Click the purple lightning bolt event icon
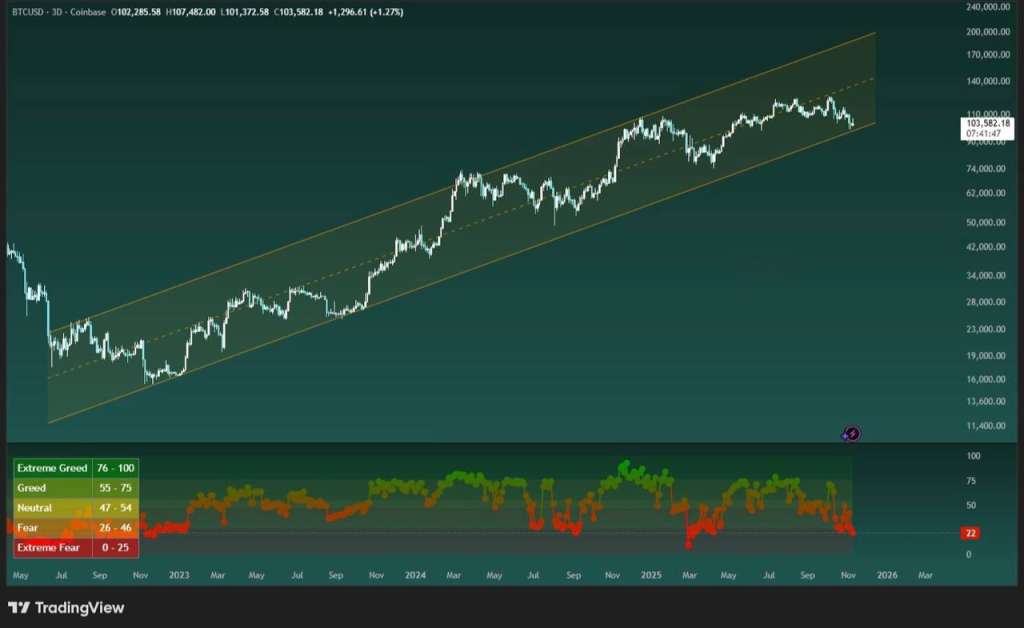The image size is (1024, 628). pos(851,434)
